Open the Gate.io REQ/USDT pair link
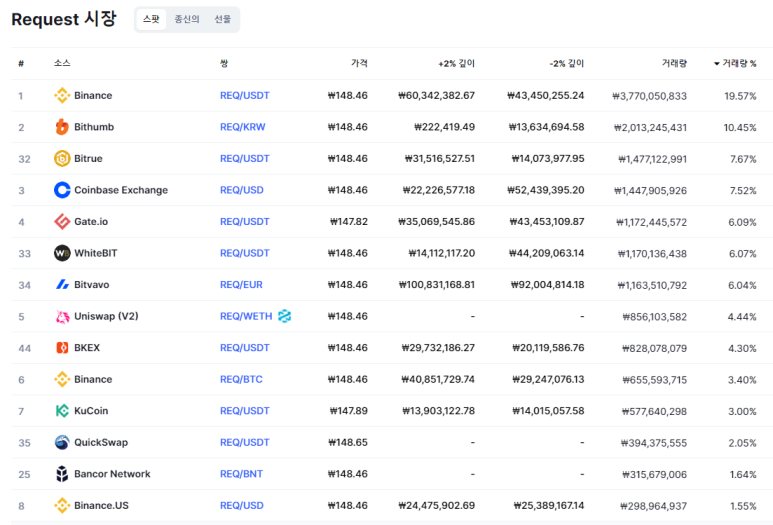The image size is (773, 525). click(x=245, y=221)
